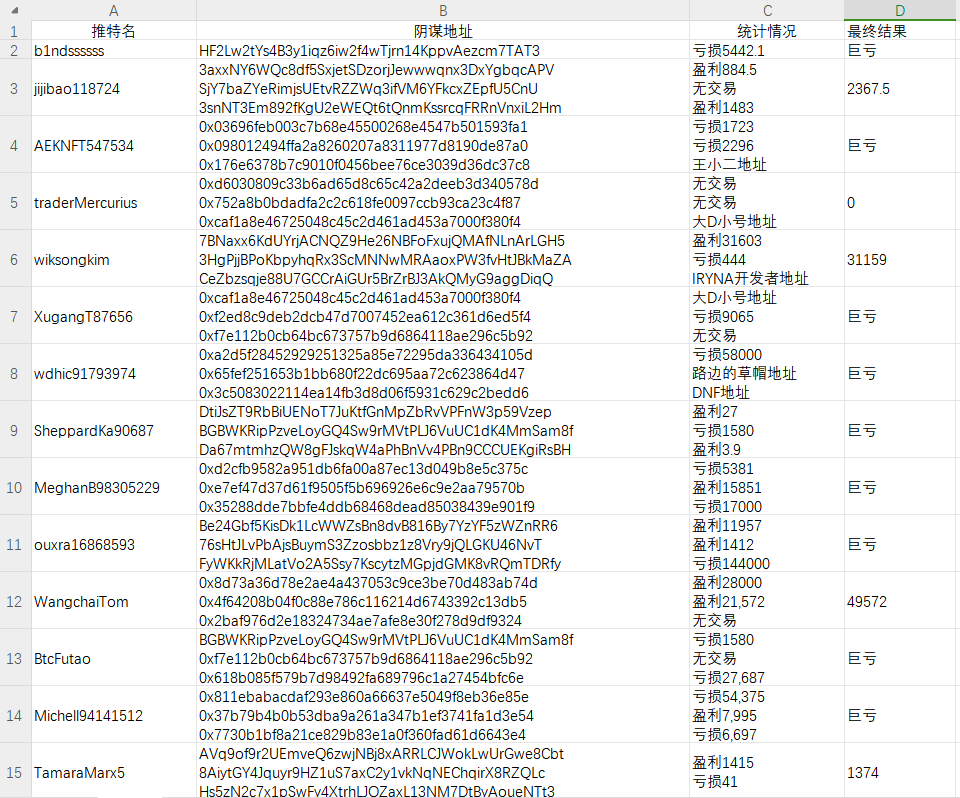Click the select-all corner triangle
Screen dimensions: 960x798
(15, 10)
